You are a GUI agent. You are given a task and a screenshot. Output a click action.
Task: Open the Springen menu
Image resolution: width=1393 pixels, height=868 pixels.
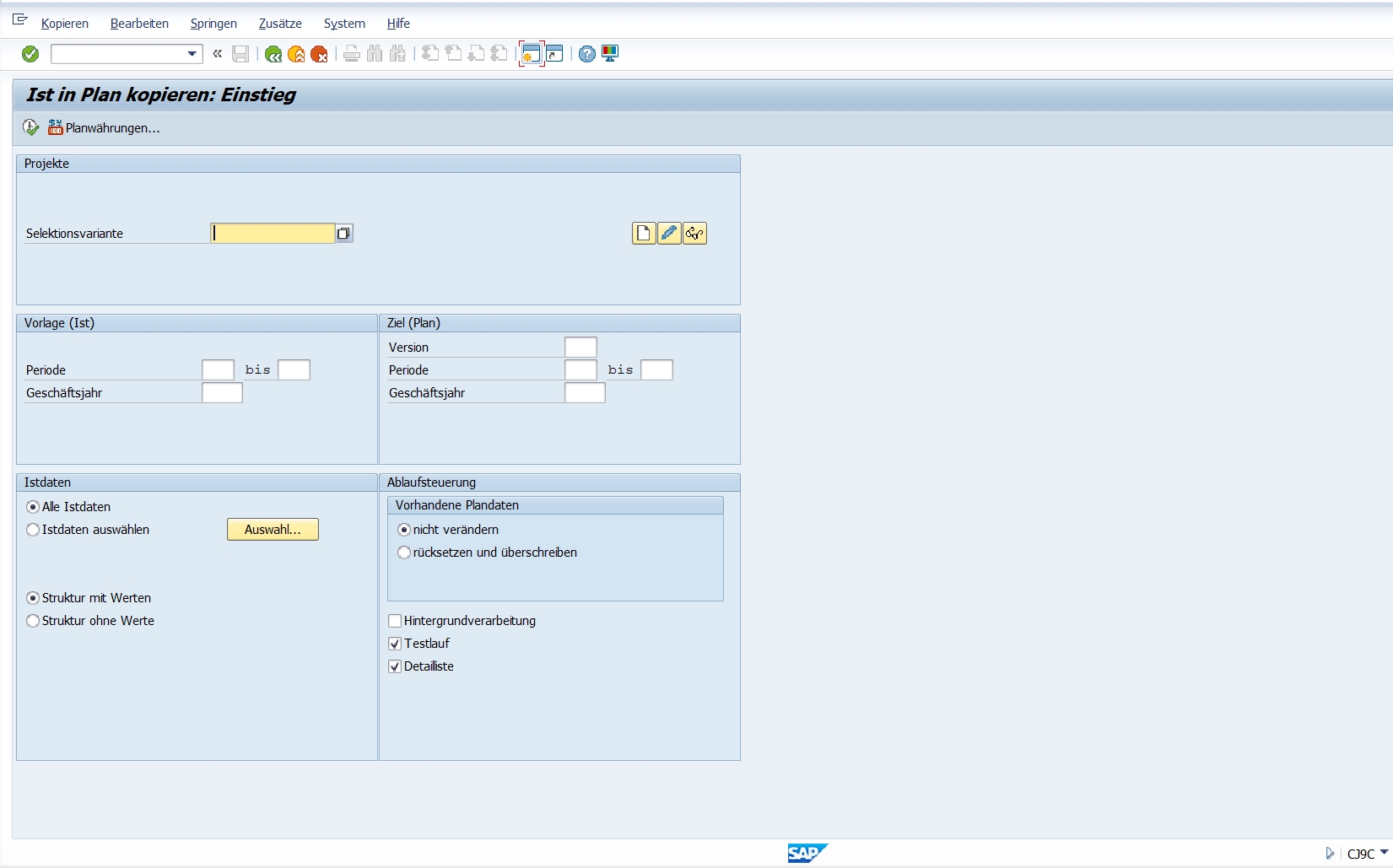click(213, 24)
